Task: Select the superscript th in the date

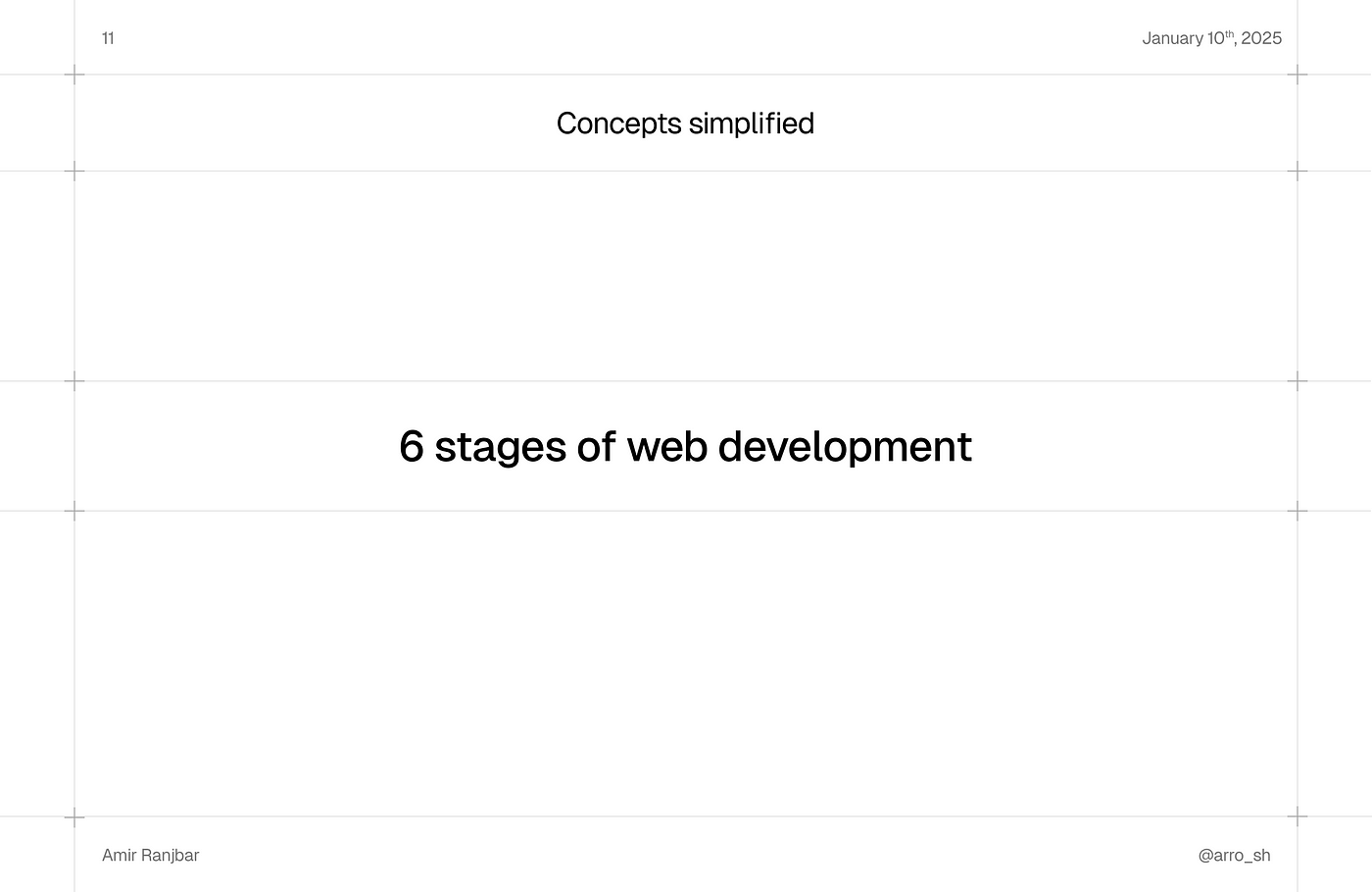Action: (1230, 34)
